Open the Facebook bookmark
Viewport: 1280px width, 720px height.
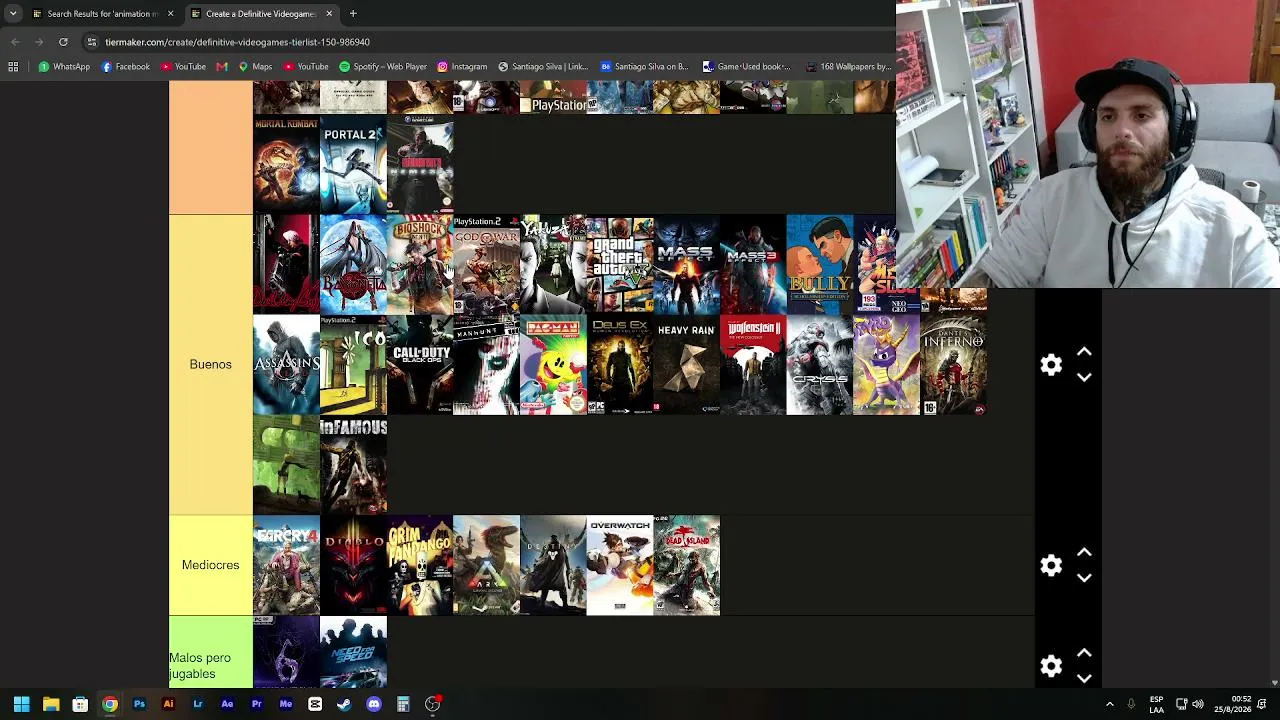pyautogui.click(x=126, y=67)
